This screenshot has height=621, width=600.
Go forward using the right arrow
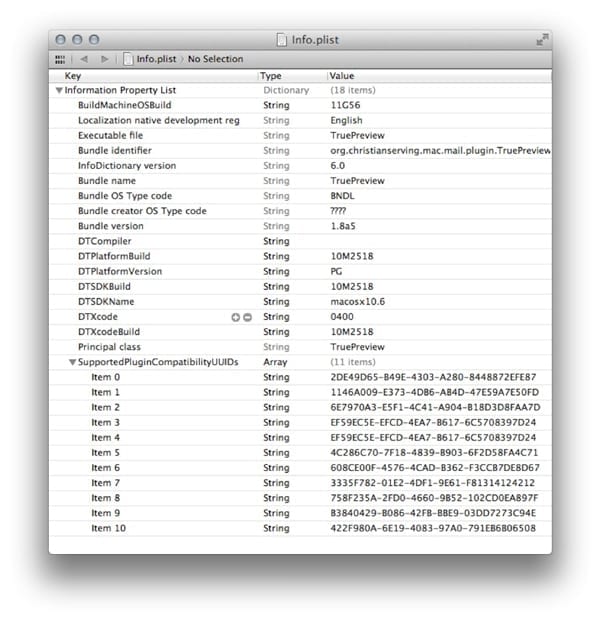[105, 59]
